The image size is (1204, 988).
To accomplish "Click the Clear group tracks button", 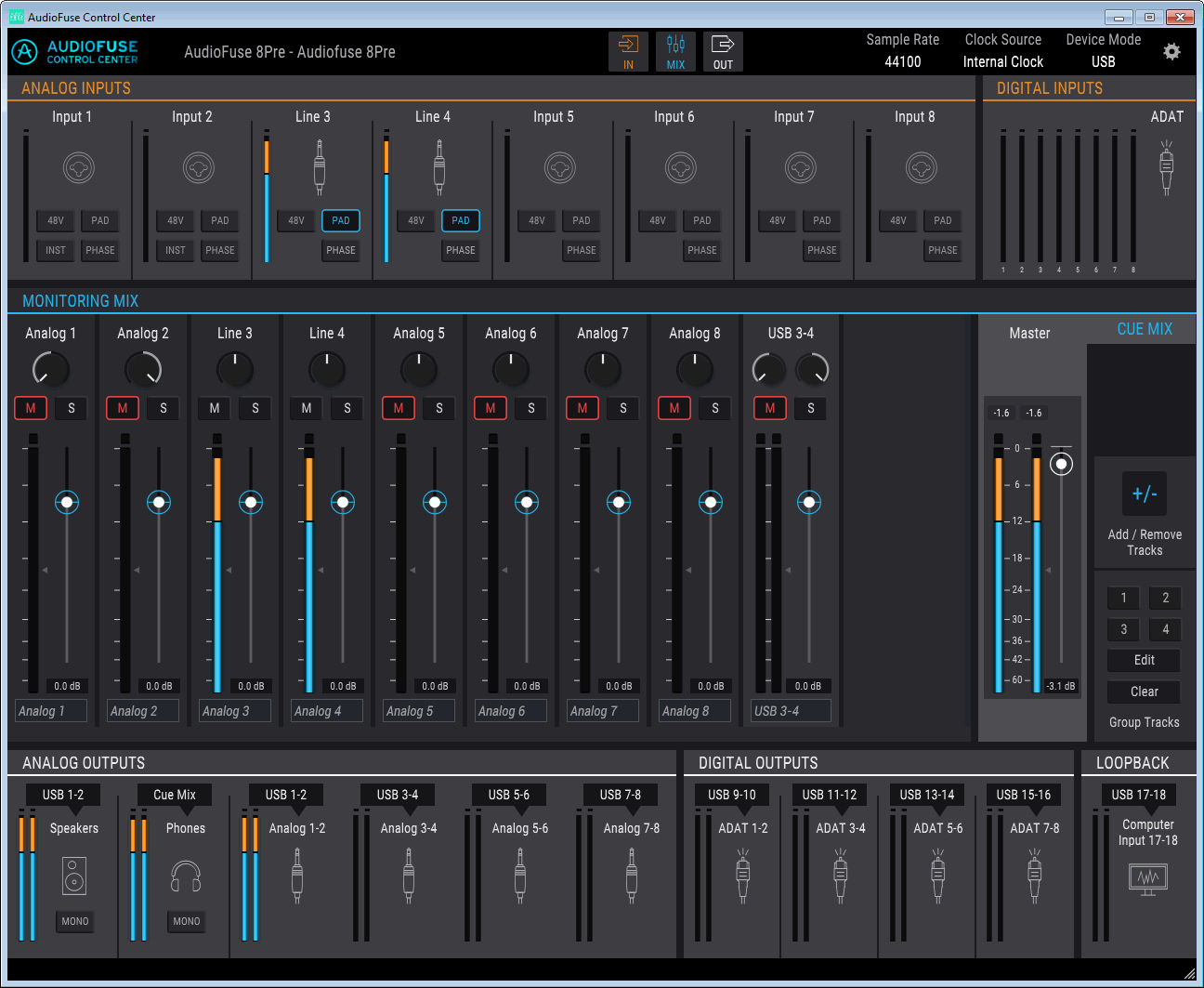I will tap(1145, 692).
